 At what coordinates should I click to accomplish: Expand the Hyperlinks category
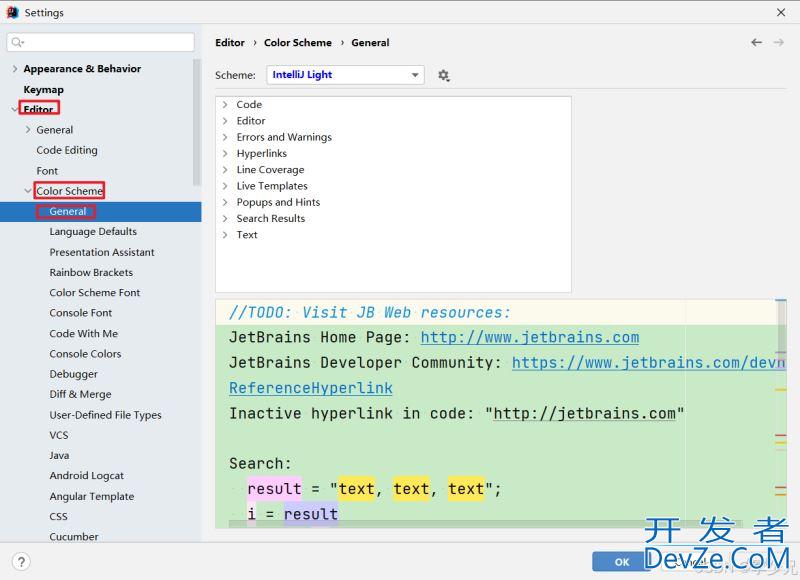click(225, 154)
